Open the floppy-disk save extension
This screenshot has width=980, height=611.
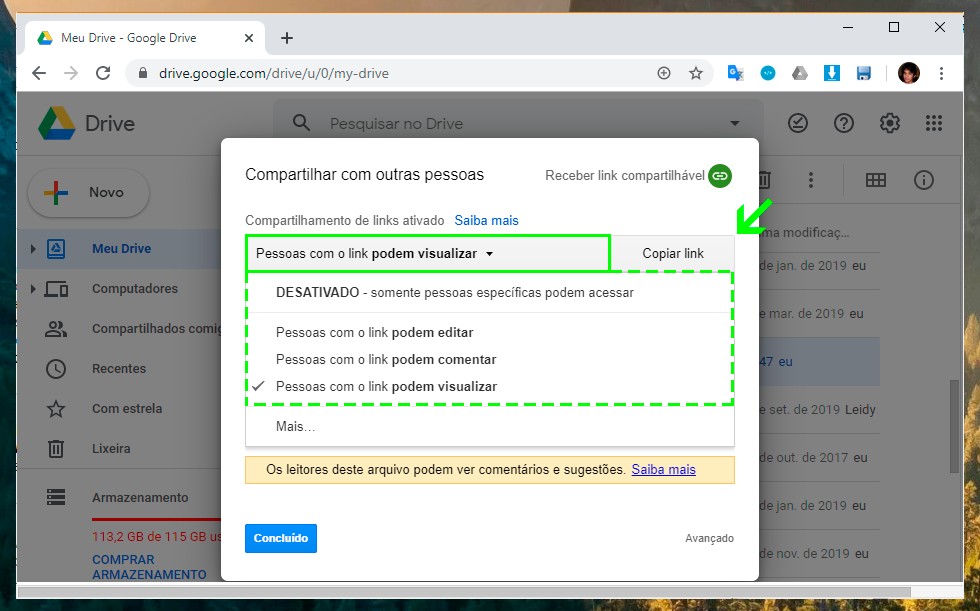(x=864, y=73)
